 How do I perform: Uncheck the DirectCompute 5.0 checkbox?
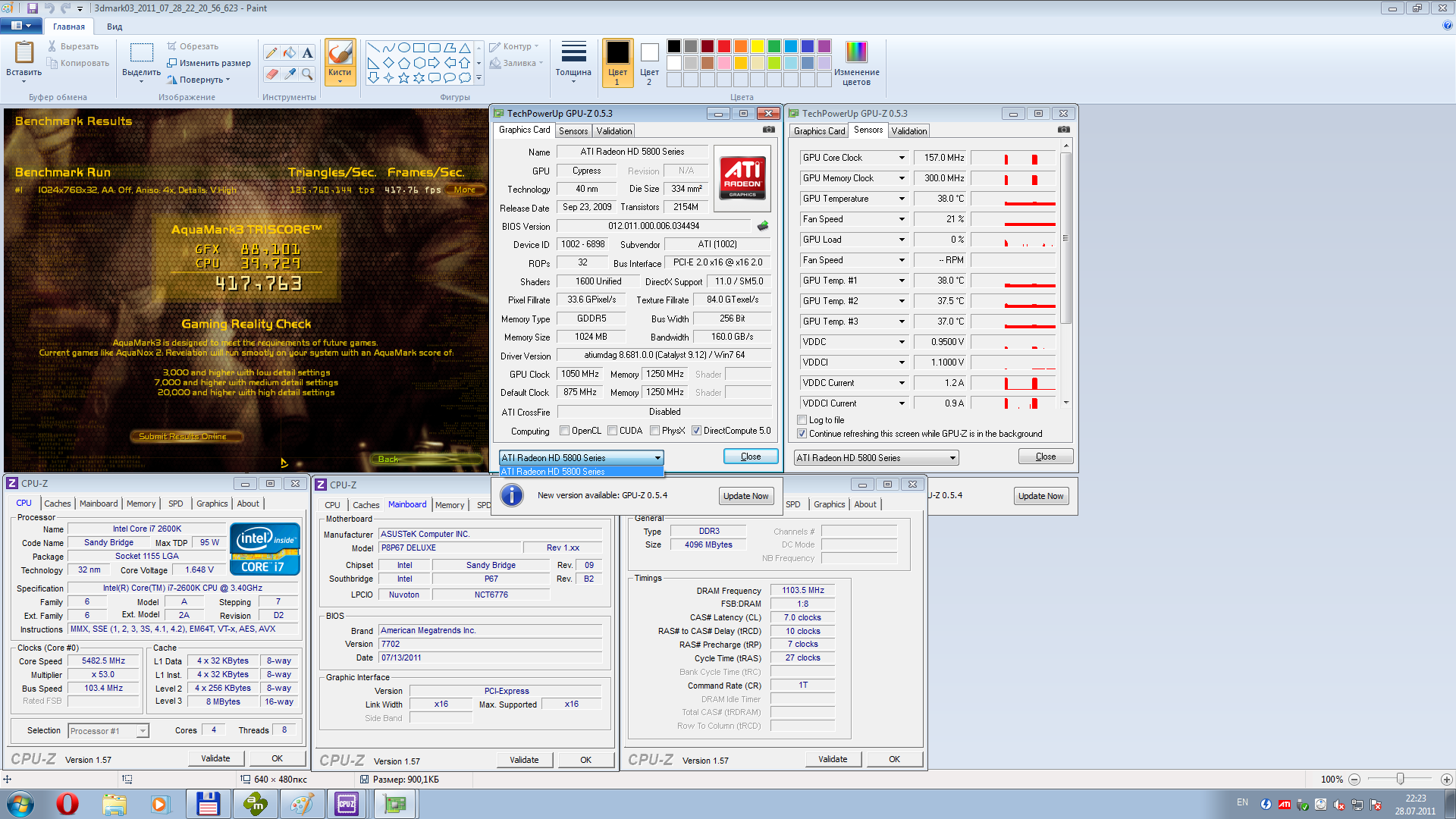[696, 431]
